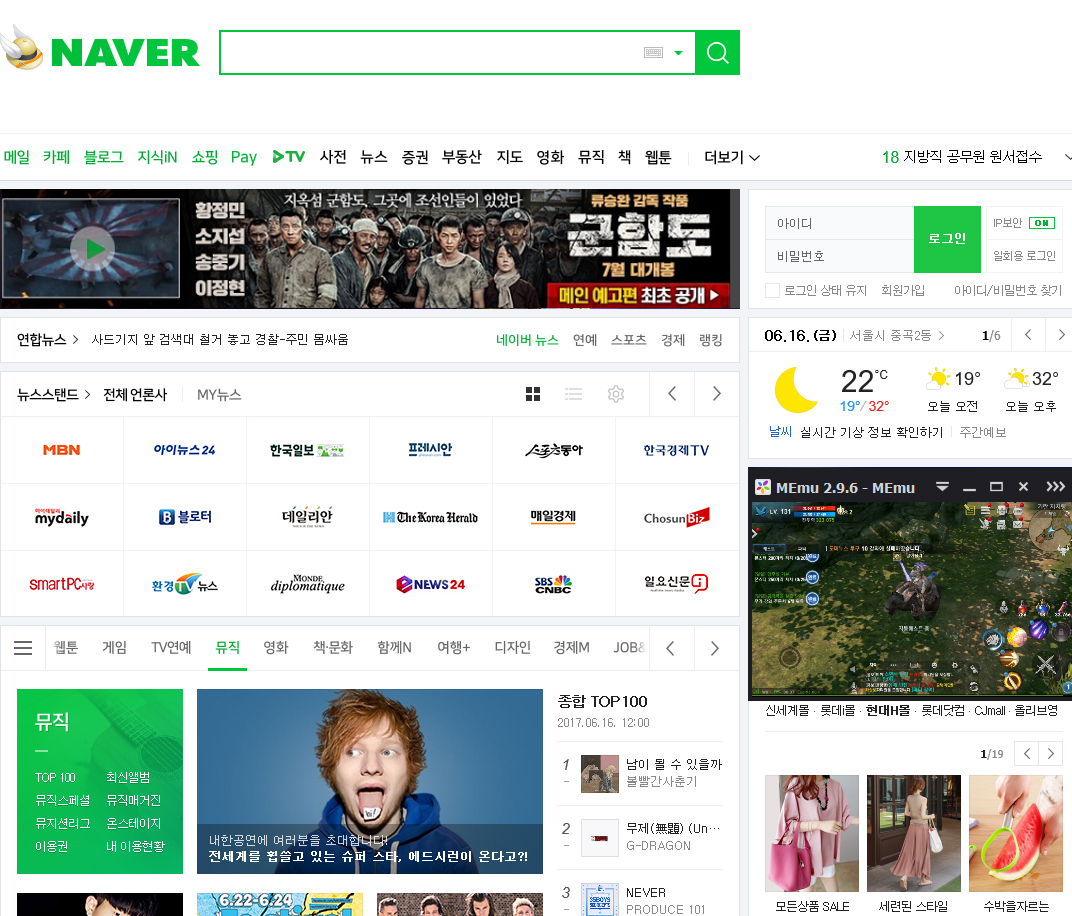Open the on-screen keyboard icon in search box
Viewport: 1072px width, 916px height.
point(653,53)
